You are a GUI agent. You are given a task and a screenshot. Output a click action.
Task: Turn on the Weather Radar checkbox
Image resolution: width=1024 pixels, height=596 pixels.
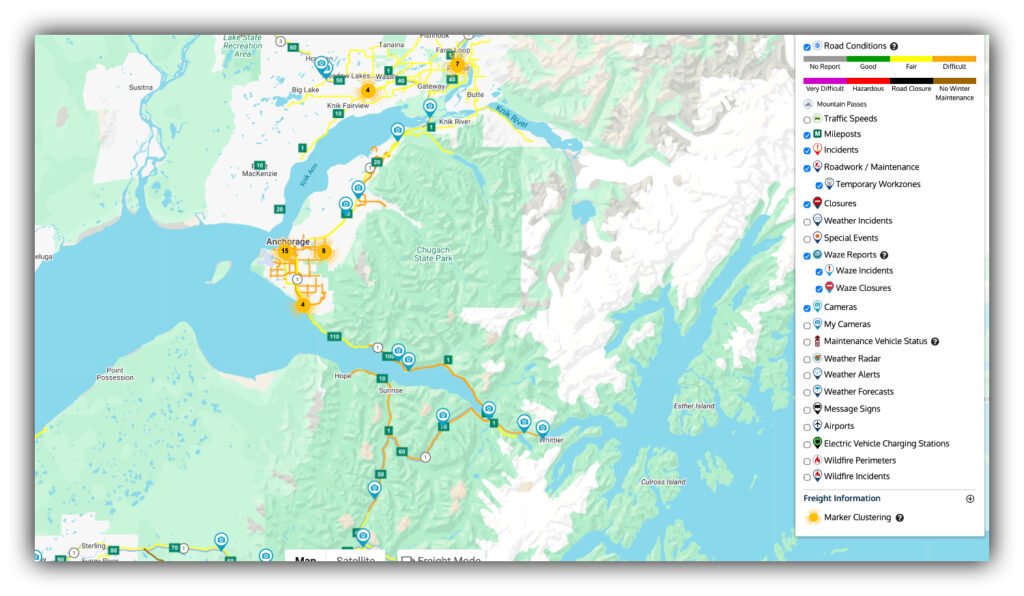pos(807,359)
